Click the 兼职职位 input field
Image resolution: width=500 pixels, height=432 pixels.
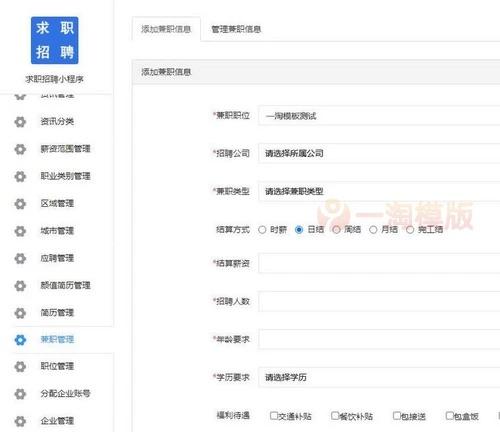(379, 116)
